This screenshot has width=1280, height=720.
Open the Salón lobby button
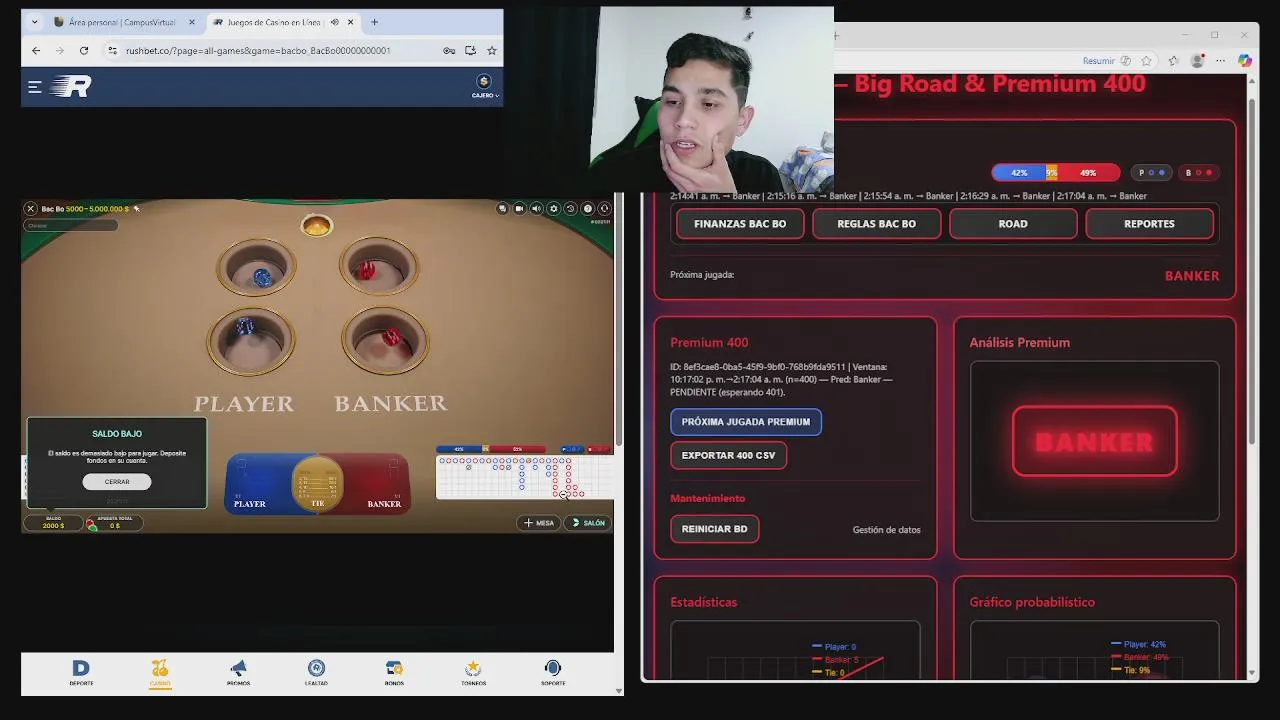(588, 523)
